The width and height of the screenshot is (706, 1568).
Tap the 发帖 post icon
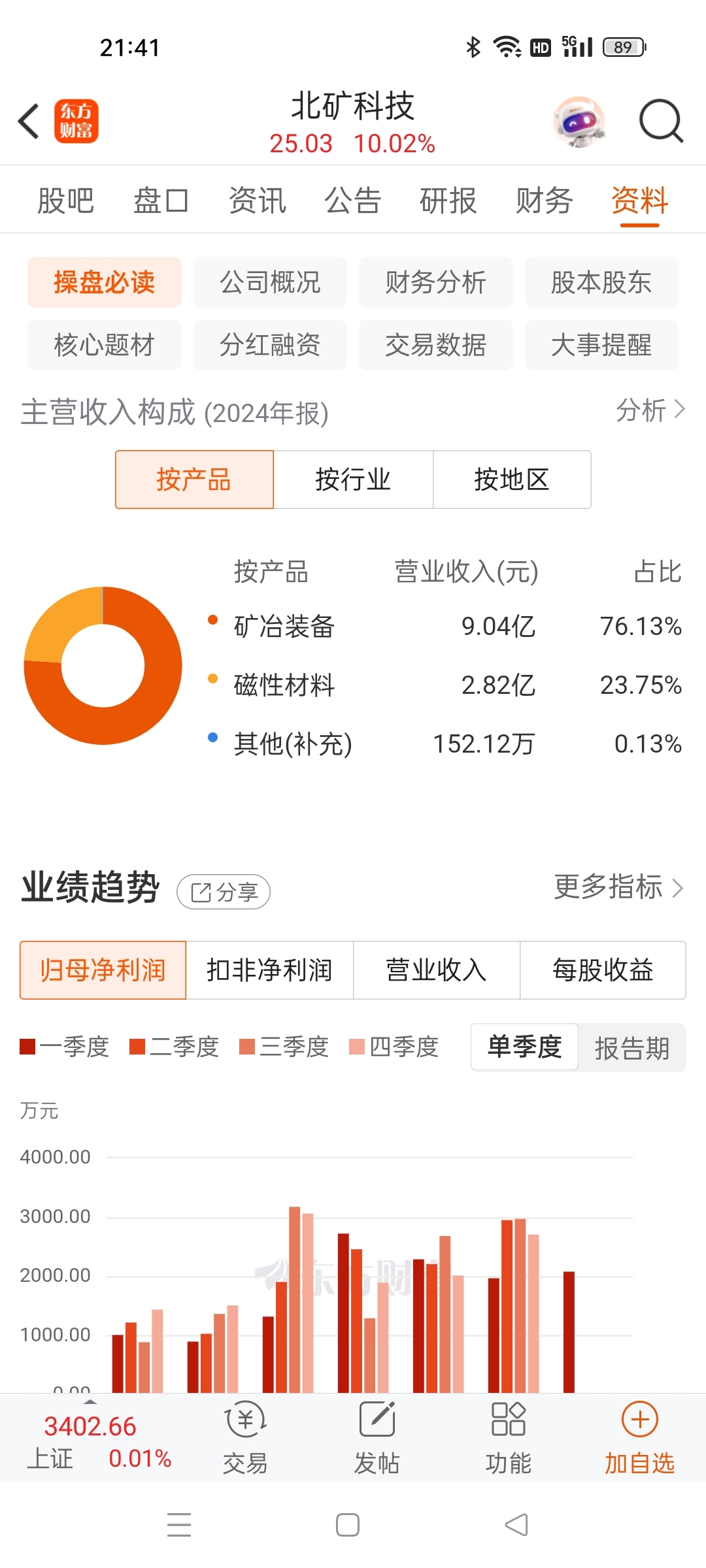tap(377, 1419)
